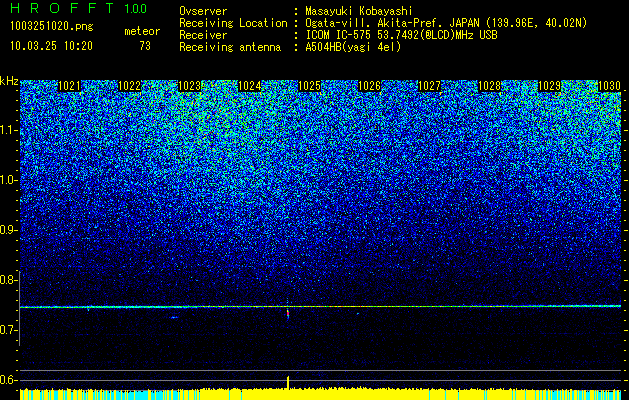The height and width of the screenshot is (400, 629).
Task: Click the kHz axis unit label
Action: coord(9,81)
